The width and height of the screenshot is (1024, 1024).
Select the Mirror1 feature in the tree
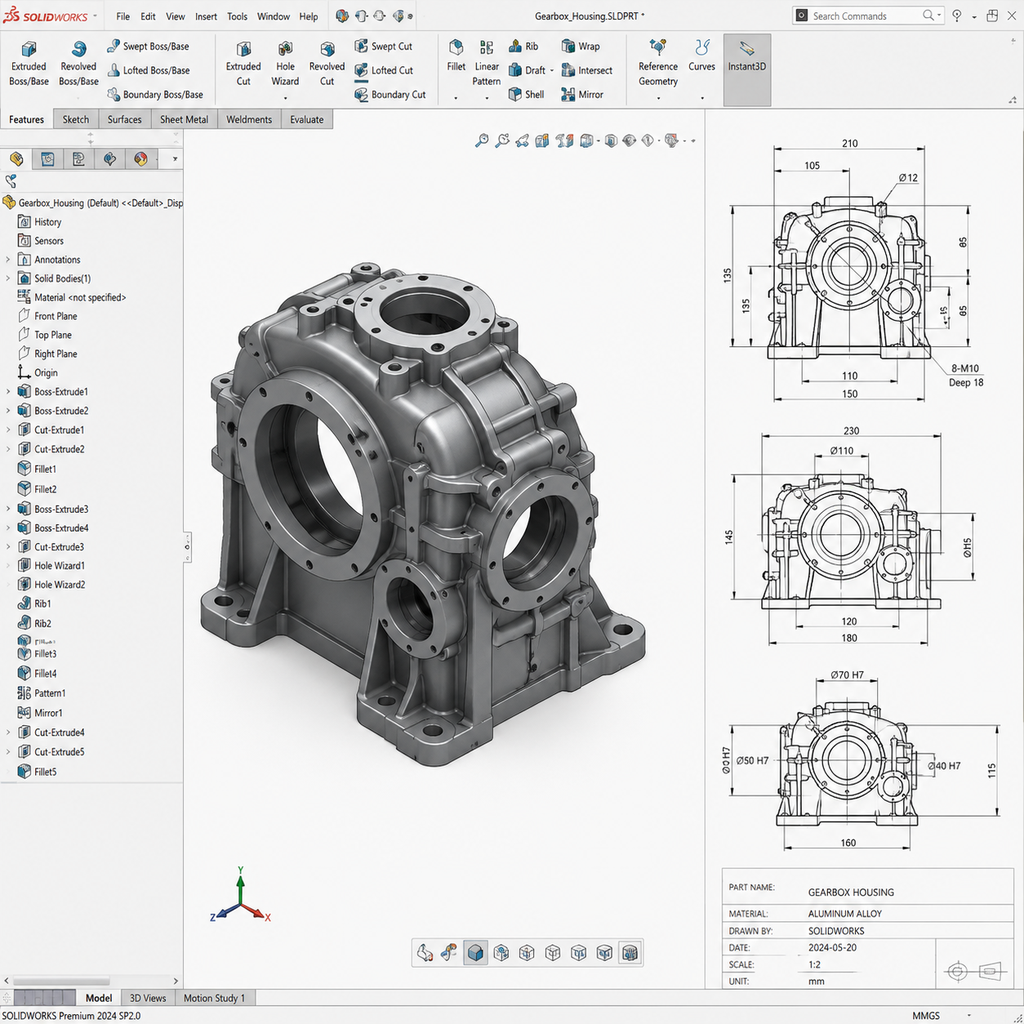pos(40,713)
